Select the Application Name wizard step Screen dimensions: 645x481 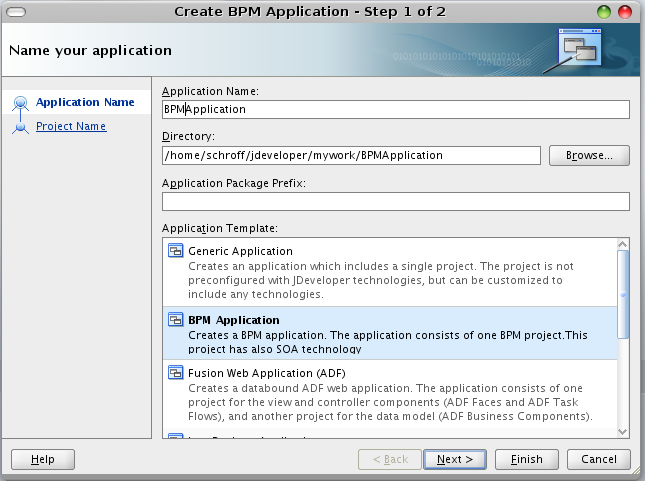point(85,102)
